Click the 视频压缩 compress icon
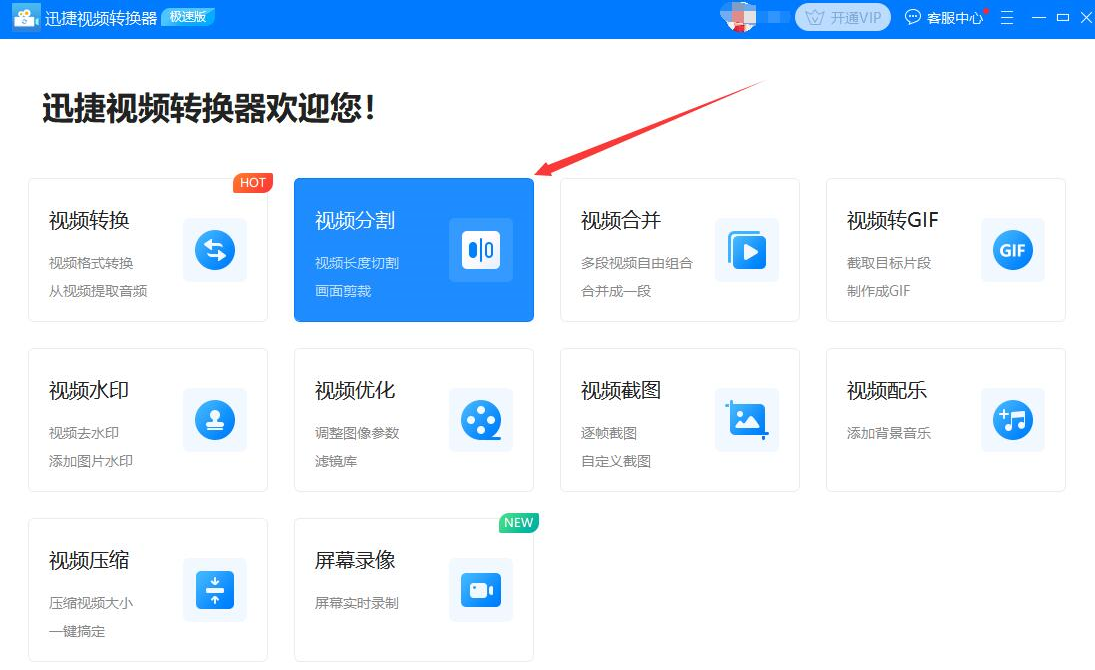Image resolution: width=1095 pixels, height=670 pixels. pyautogui.click(x=215, y=590)
